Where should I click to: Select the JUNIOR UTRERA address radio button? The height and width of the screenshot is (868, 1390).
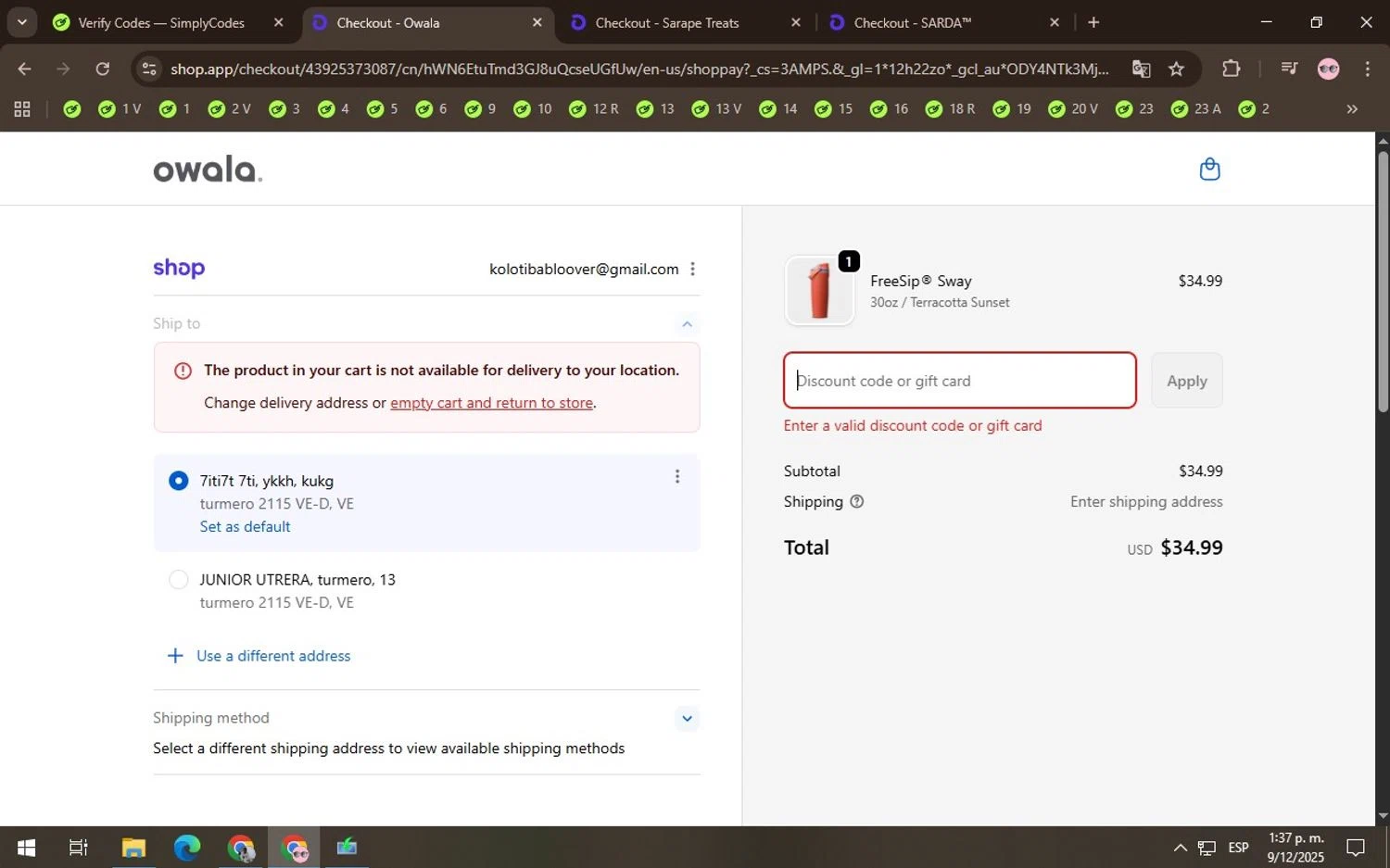click(x=179, y=580)
